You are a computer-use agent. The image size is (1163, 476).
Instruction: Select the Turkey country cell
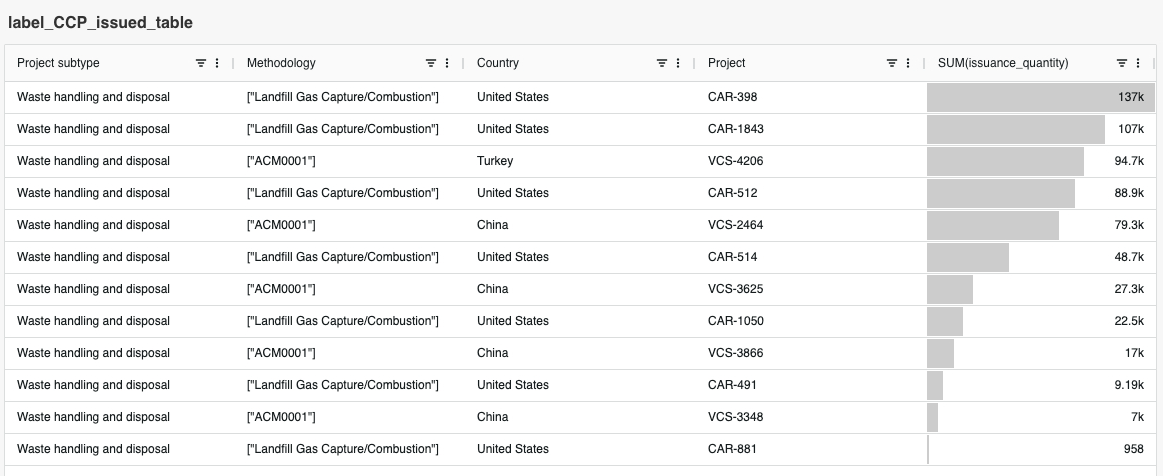click(x=495, y=161)
